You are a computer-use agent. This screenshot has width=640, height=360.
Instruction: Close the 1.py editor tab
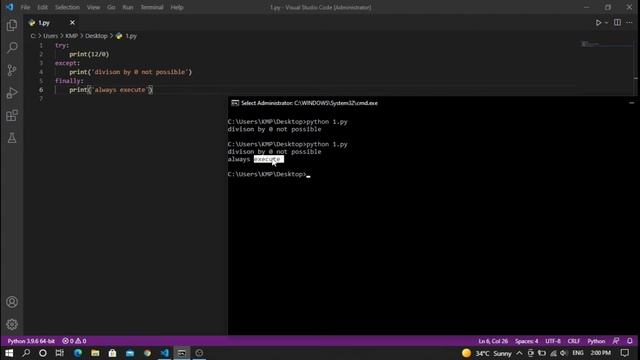coord(72,23)
